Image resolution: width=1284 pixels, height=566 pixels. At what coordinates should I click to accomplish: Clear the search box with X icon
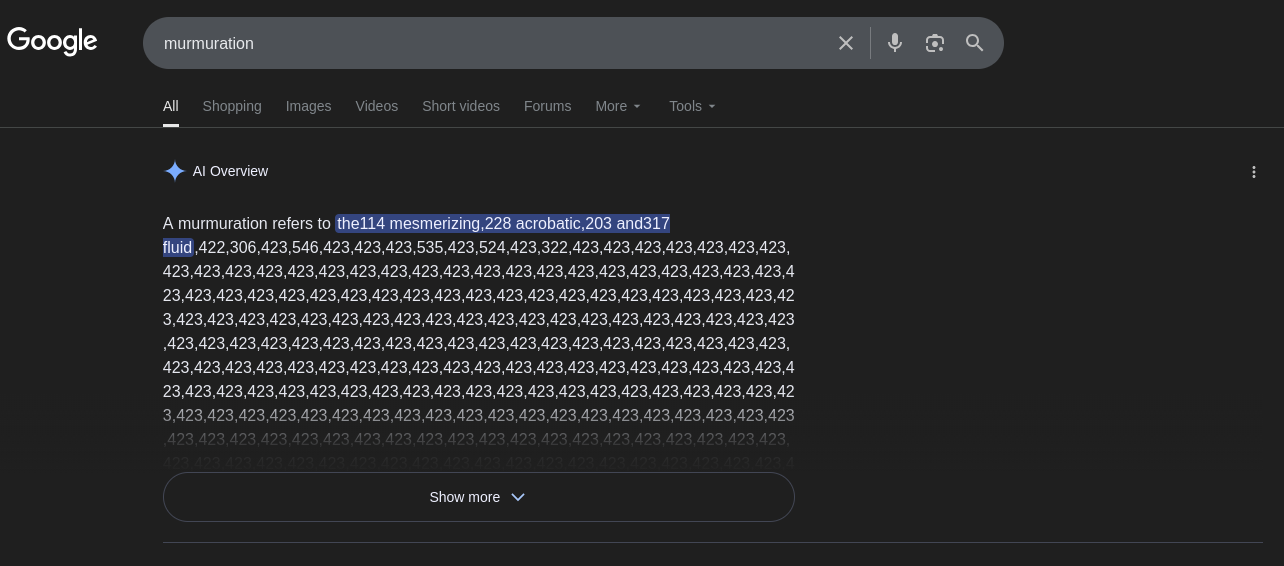pyautogui.click(x=846, y=43)
